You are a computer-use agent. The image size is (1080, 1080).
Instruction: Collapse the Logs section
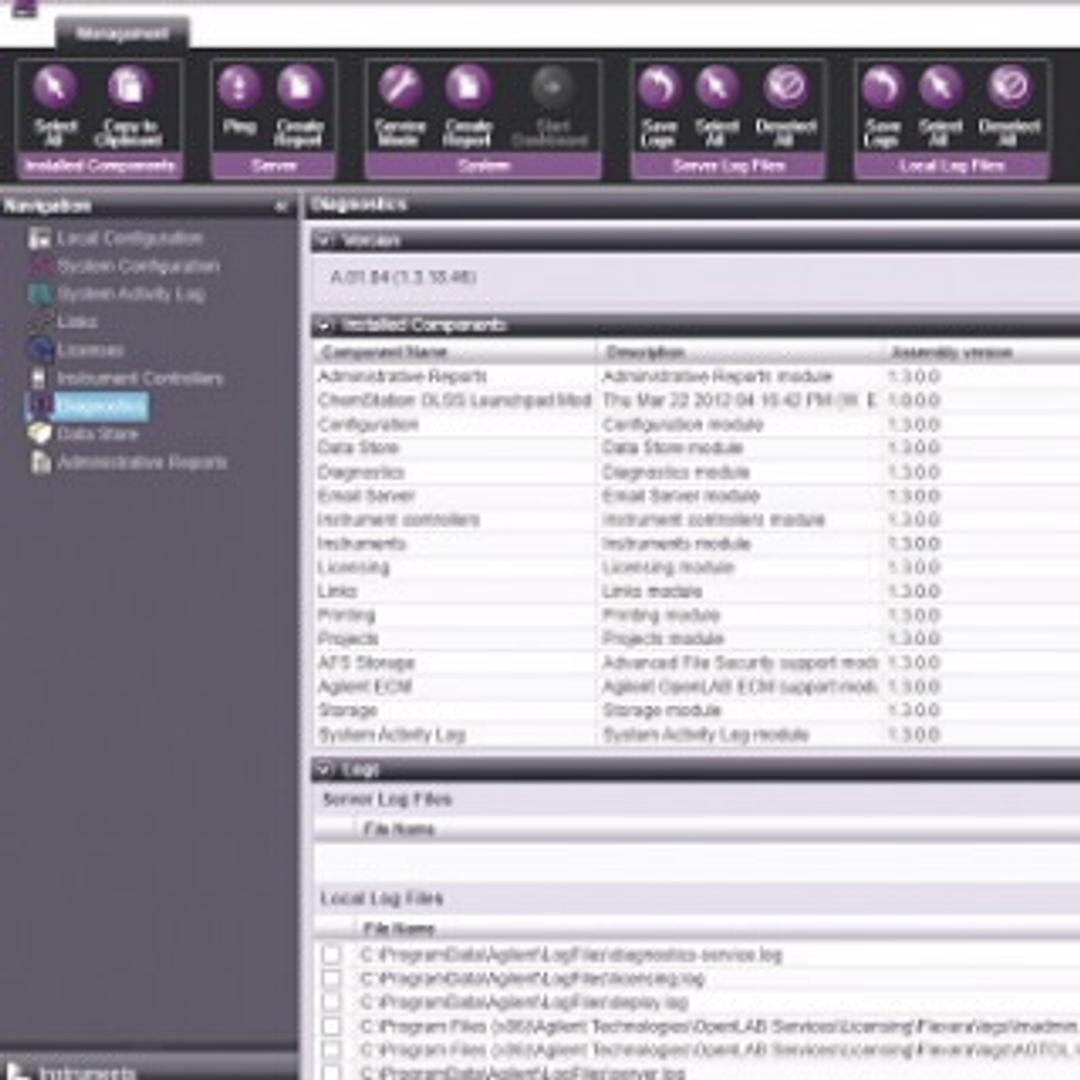point(325,770)
